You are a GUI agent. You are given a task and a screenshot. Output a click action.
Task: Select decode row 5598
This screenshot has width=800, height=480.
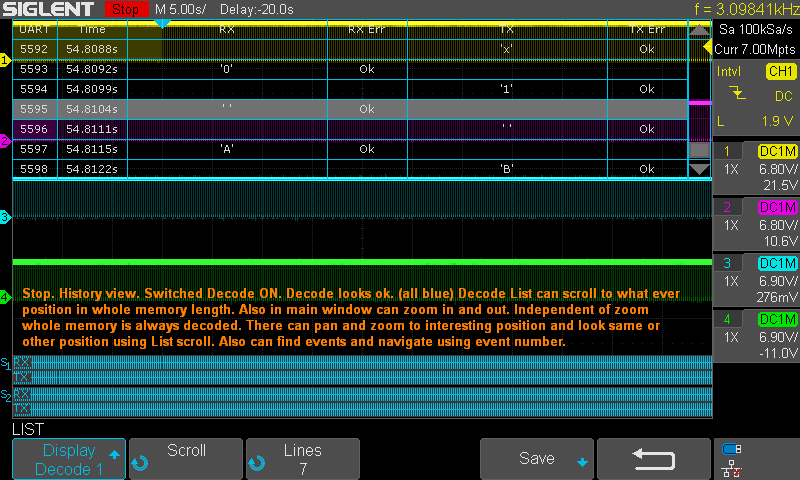tap(350, 169)
